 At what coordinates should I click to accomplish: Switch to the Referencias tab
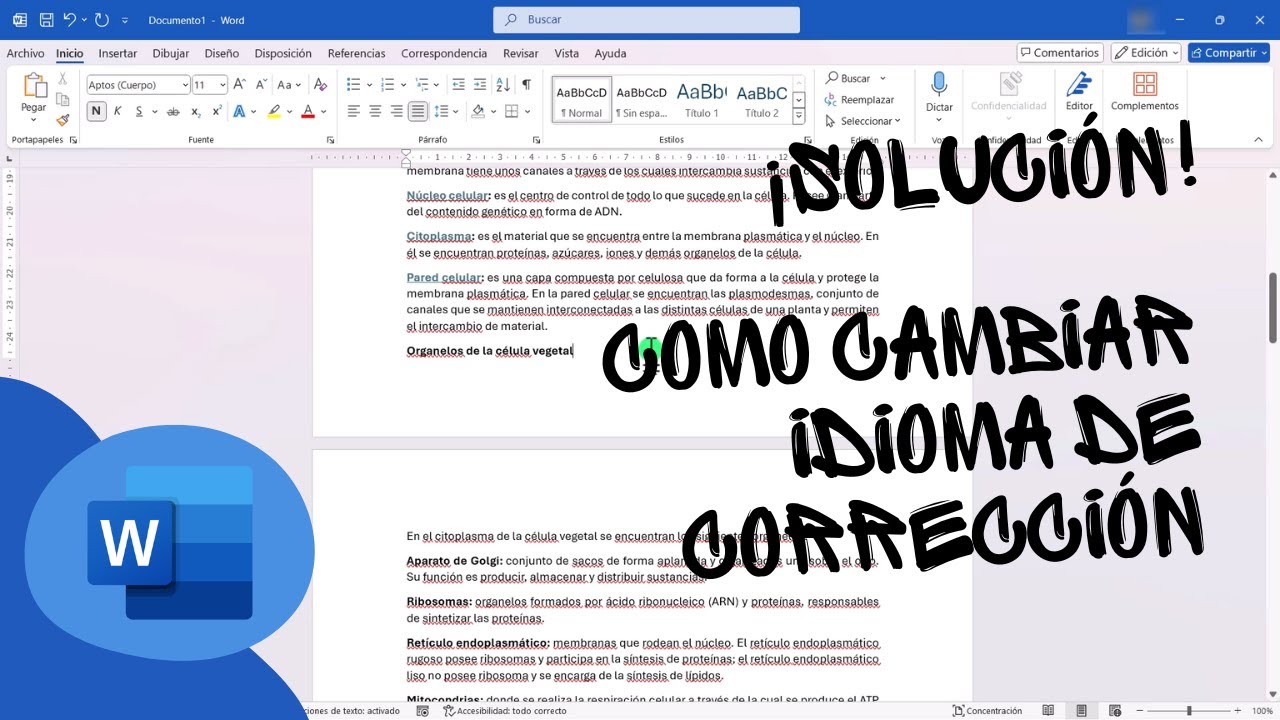click(357, 53)
